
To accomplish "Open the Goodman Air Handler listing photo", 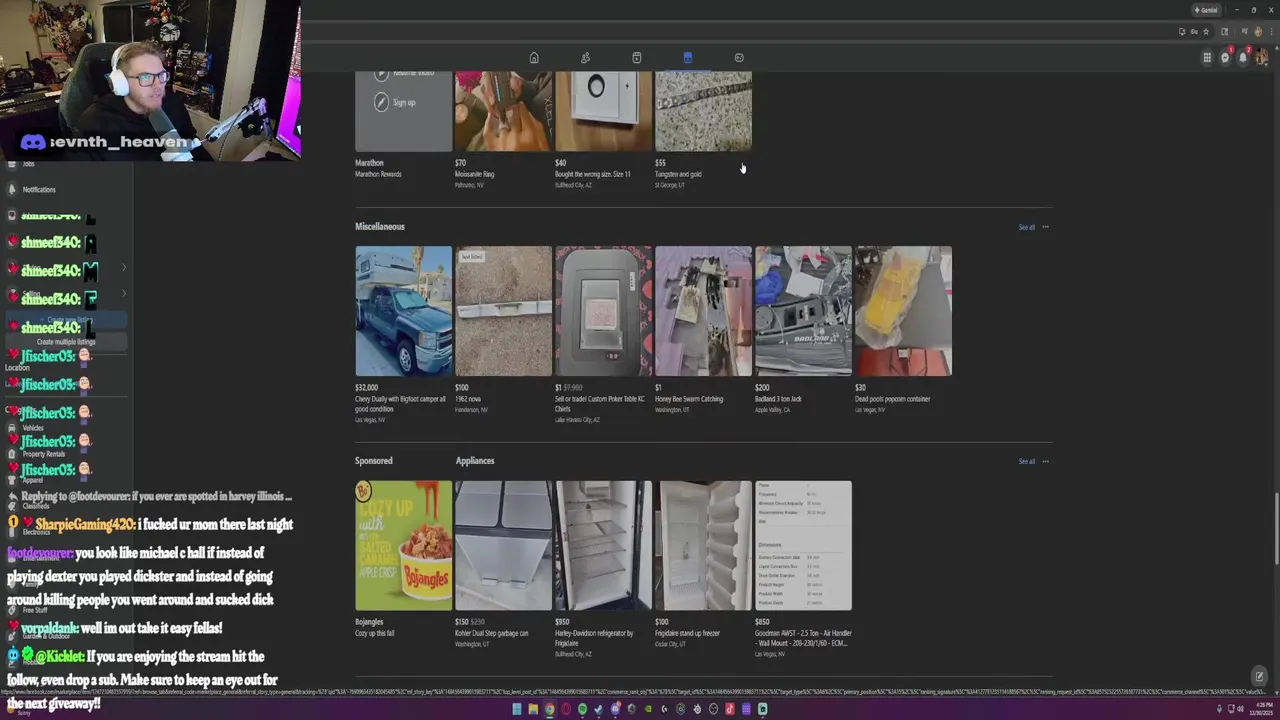I will (803, 546).
